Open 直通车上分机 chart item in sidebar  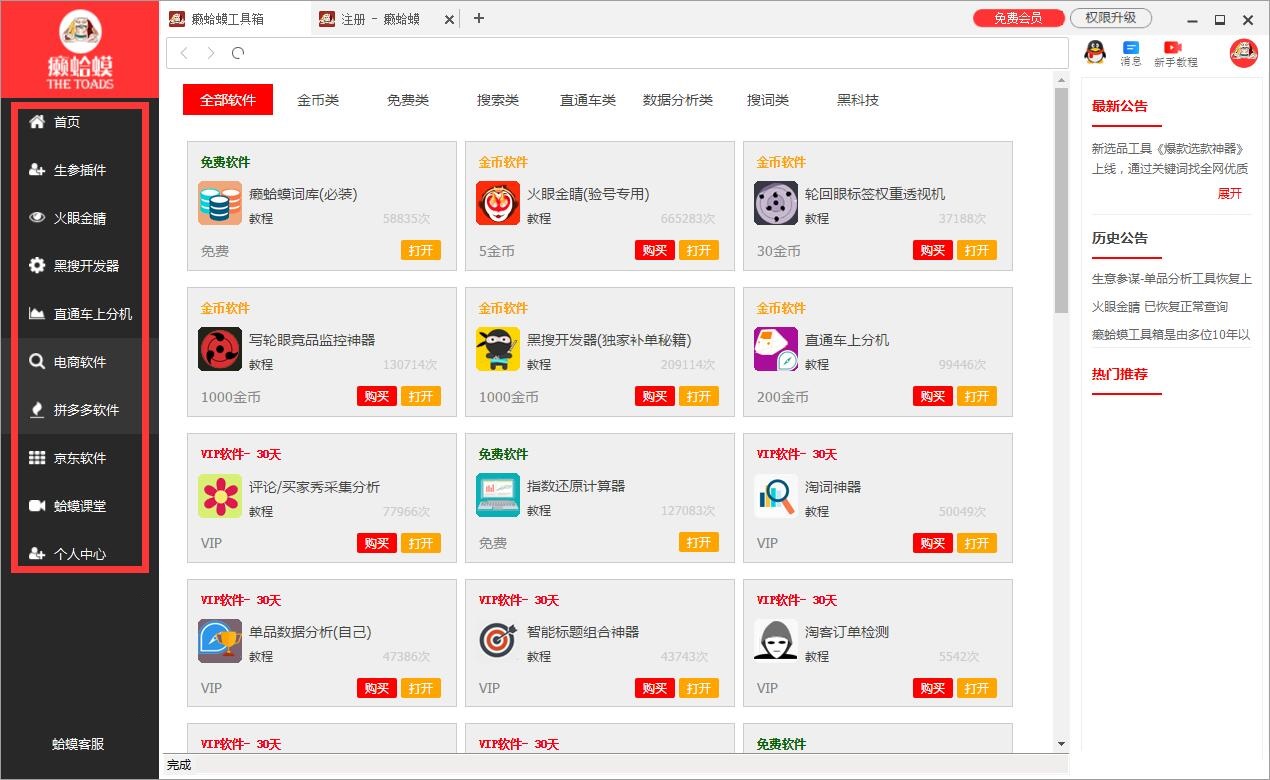pyautogui.click(x=80, y=314)
